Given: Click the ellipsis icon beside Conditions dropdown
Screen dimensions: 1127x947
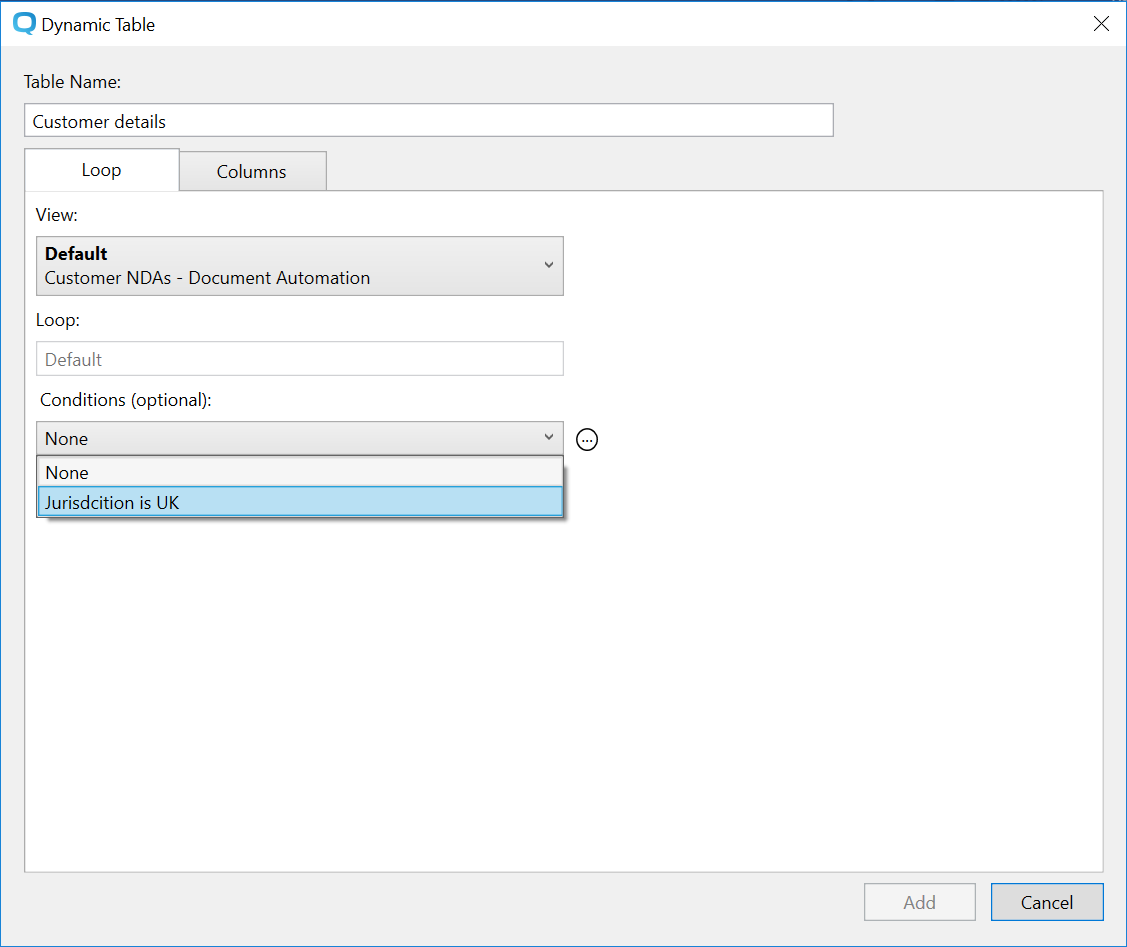Looking at the screenshot, I should (588, 439).
